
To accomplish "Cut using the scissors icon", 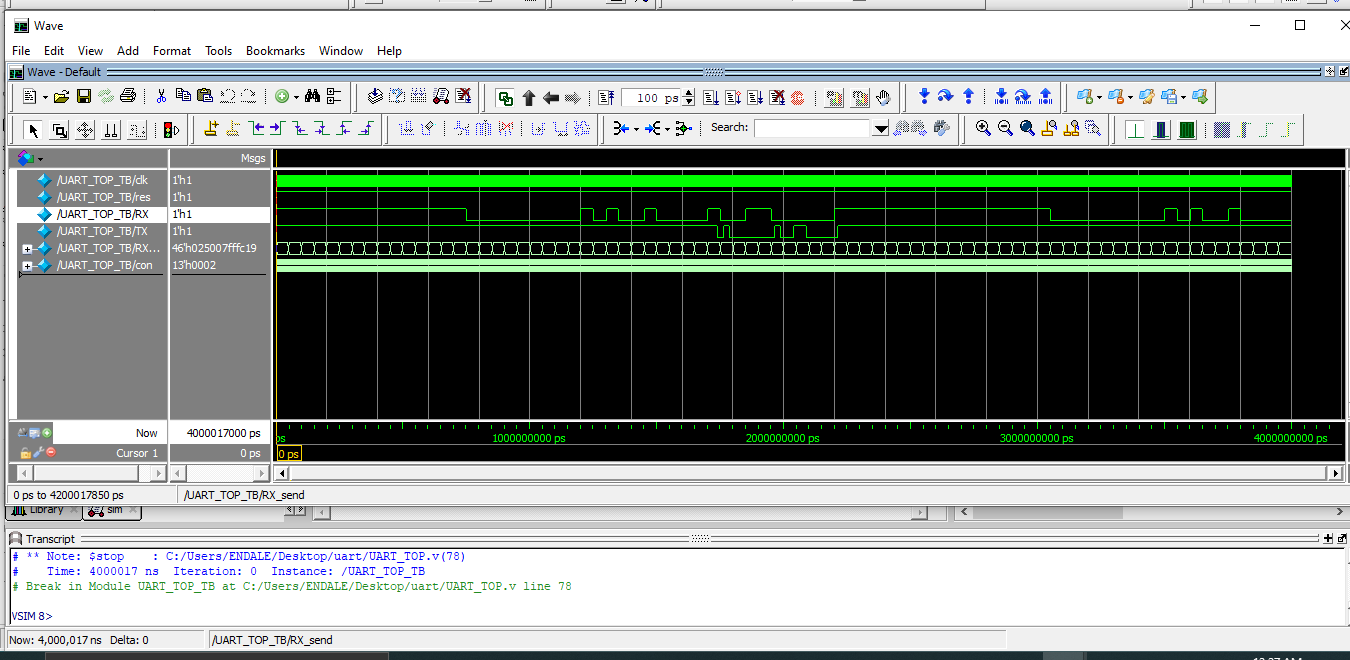I will point(162,97).
